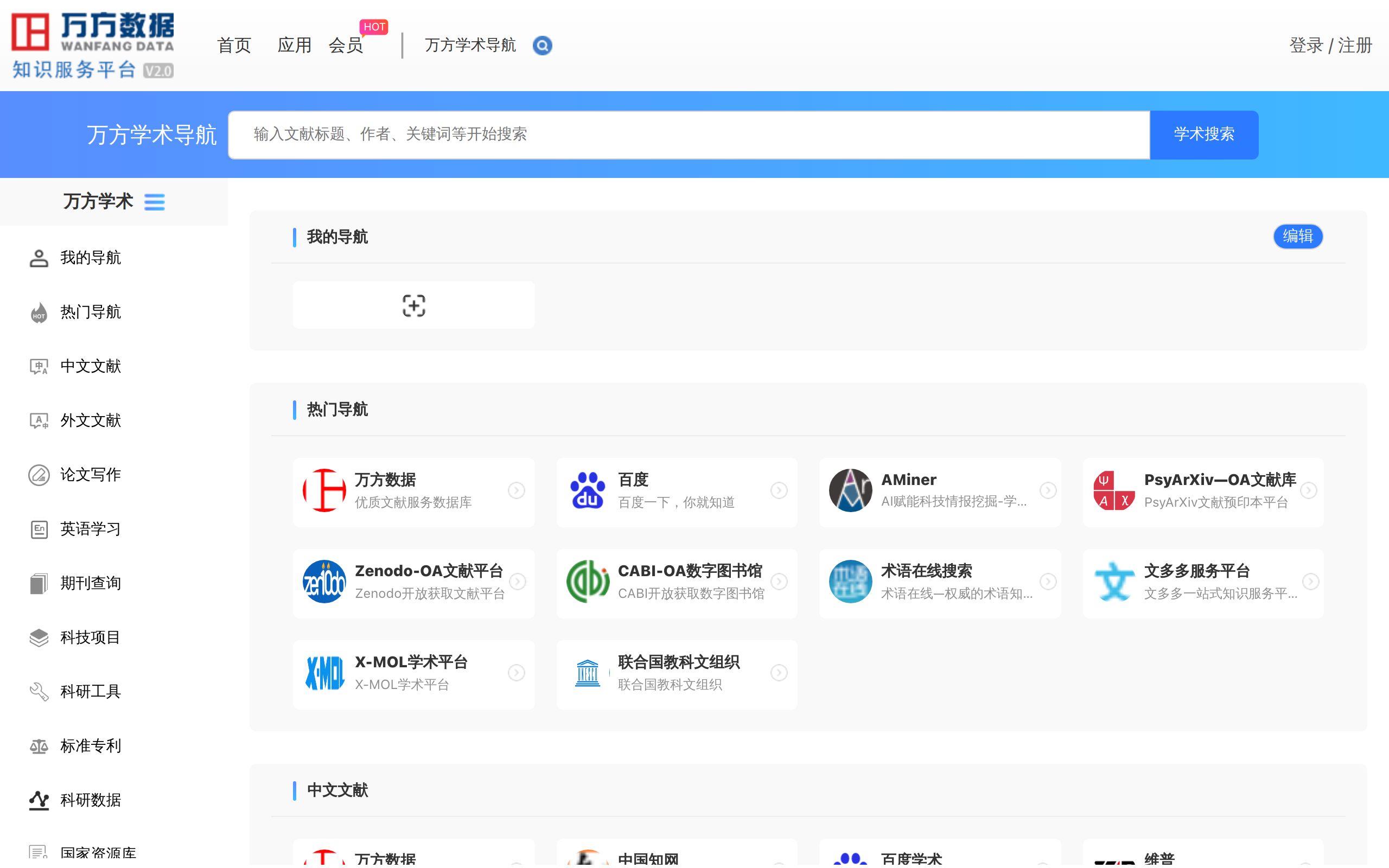The height and width of the screenshot is (868, 1389).
Task: Click the arrow on the 百度 card
Action: pos(779,490)
